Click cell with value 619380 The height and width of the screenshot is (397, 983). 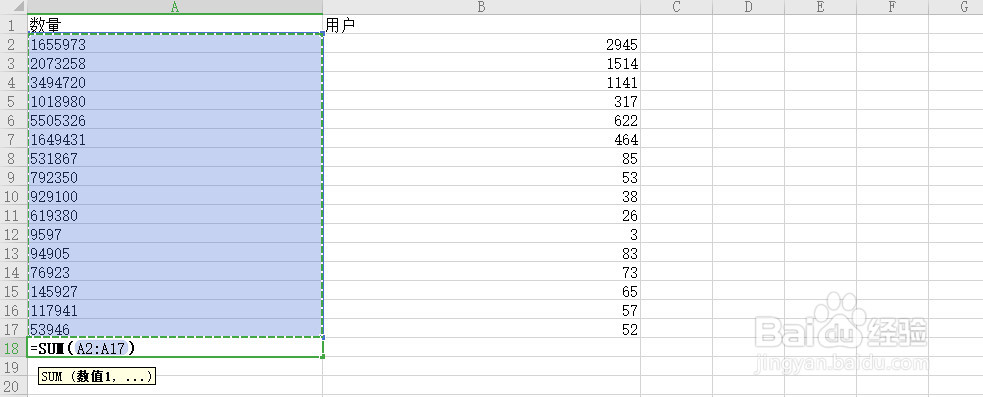pos(175,214)
